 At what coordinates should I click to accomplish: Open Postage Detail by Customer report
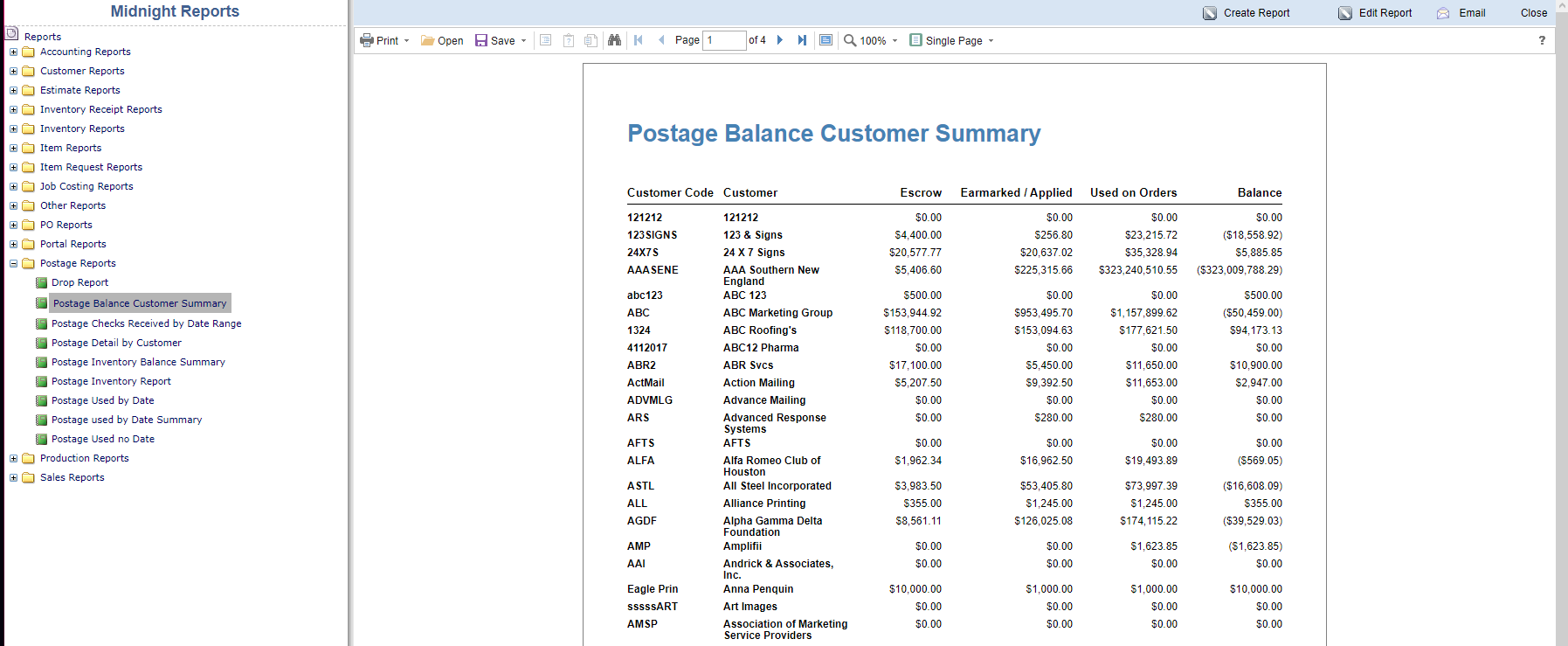(x=116, y=343)
